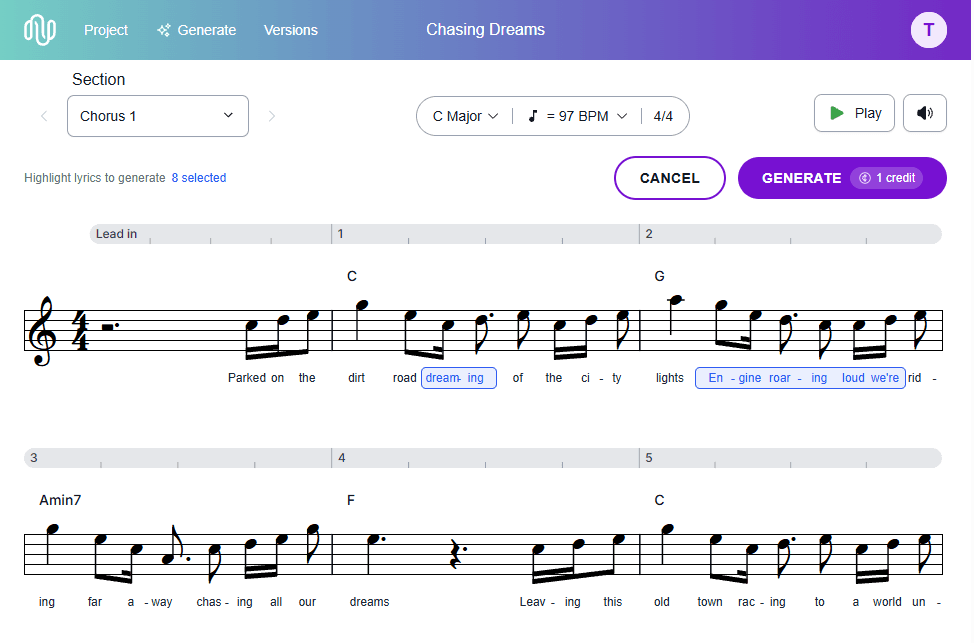974x643 pixels.
Task: Click the app logo icon
Action: (40, 30)
